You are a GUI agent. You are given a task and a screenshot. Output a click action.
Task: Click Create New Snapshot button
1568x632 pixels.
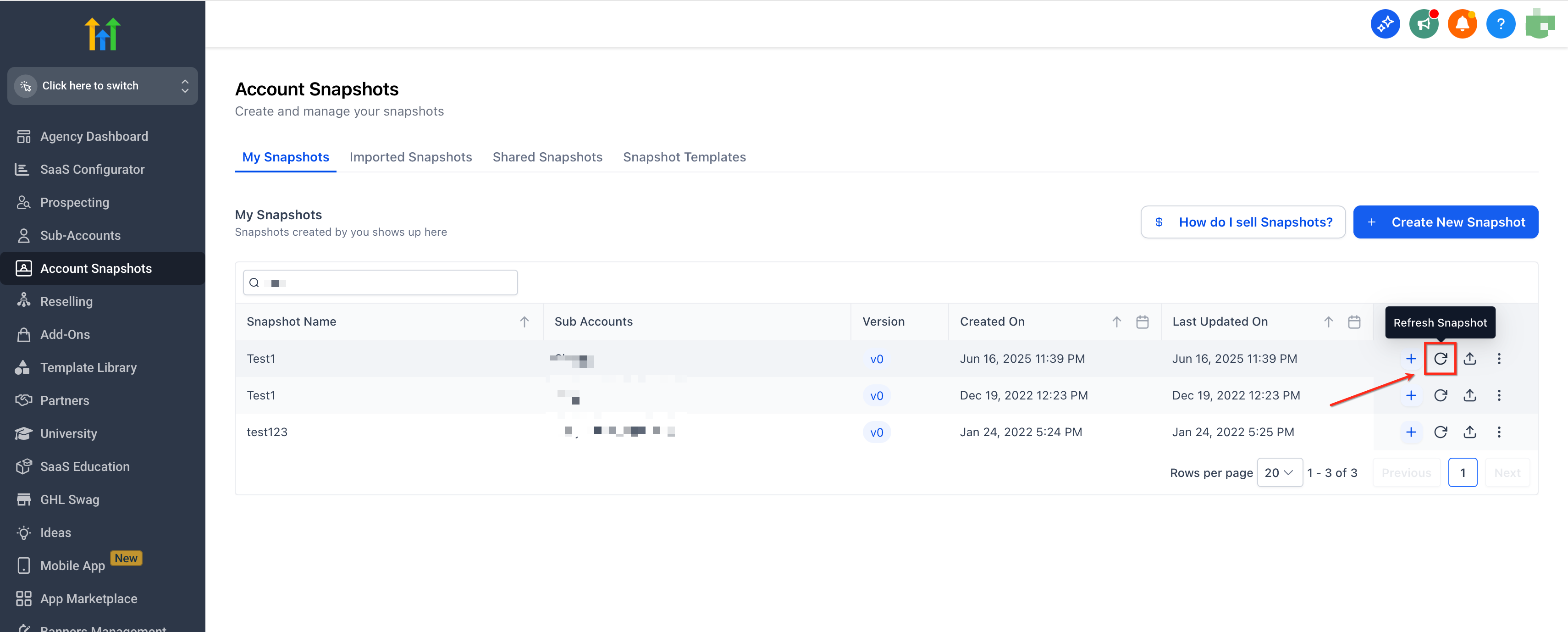(1445, 222)
